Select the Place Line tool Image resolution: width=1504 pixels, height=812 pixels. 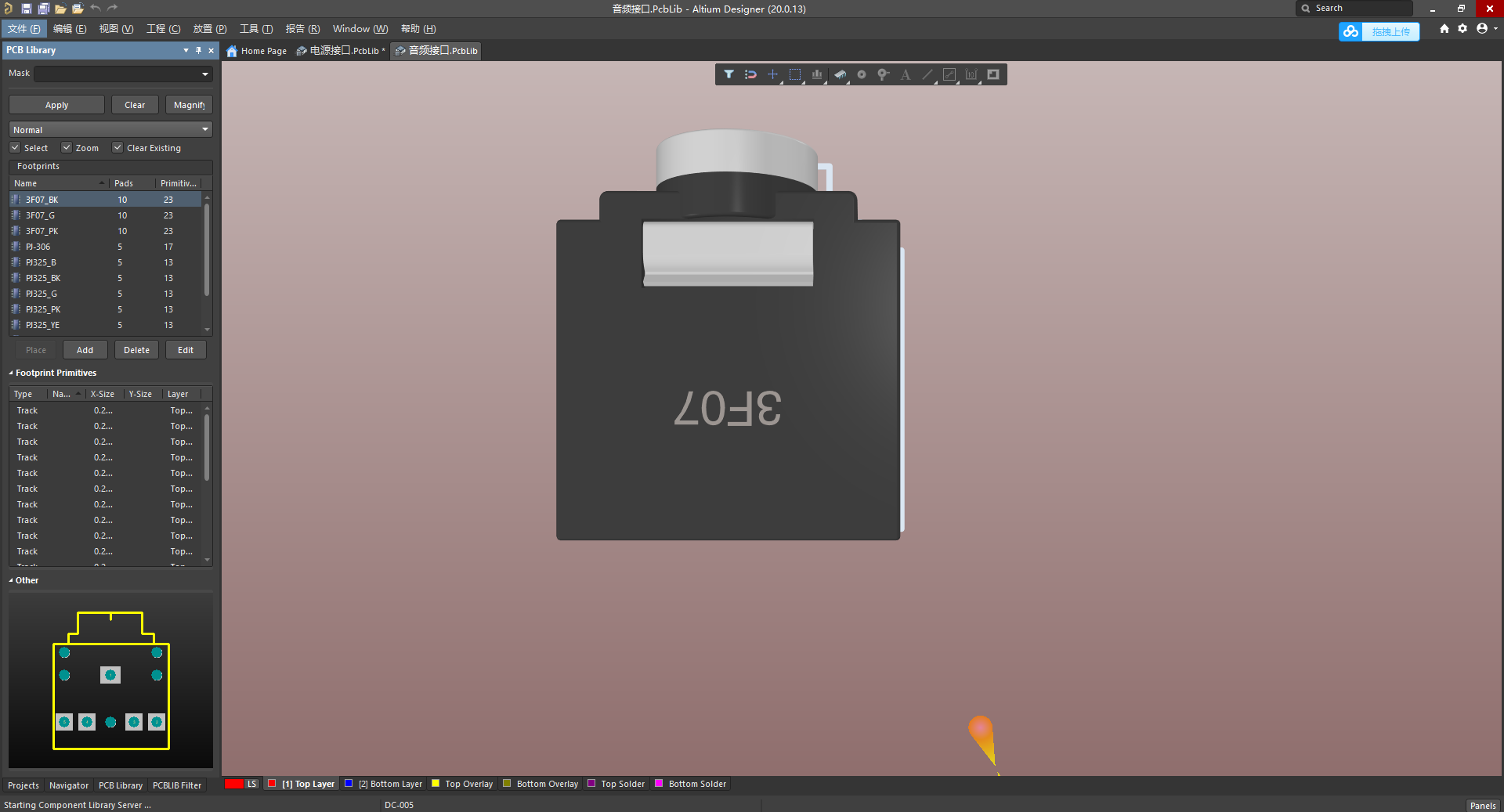(927, 74)
